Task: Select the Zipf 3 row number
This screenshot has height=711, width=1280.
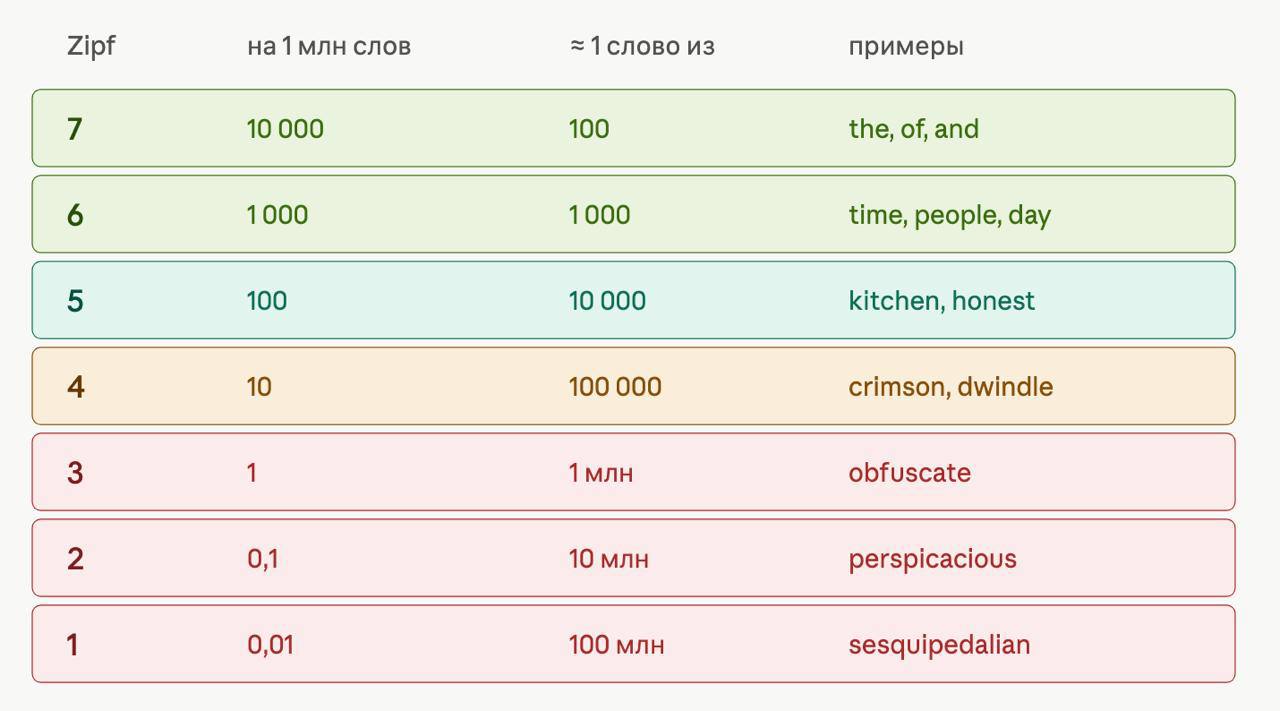Action: [75, 473]
